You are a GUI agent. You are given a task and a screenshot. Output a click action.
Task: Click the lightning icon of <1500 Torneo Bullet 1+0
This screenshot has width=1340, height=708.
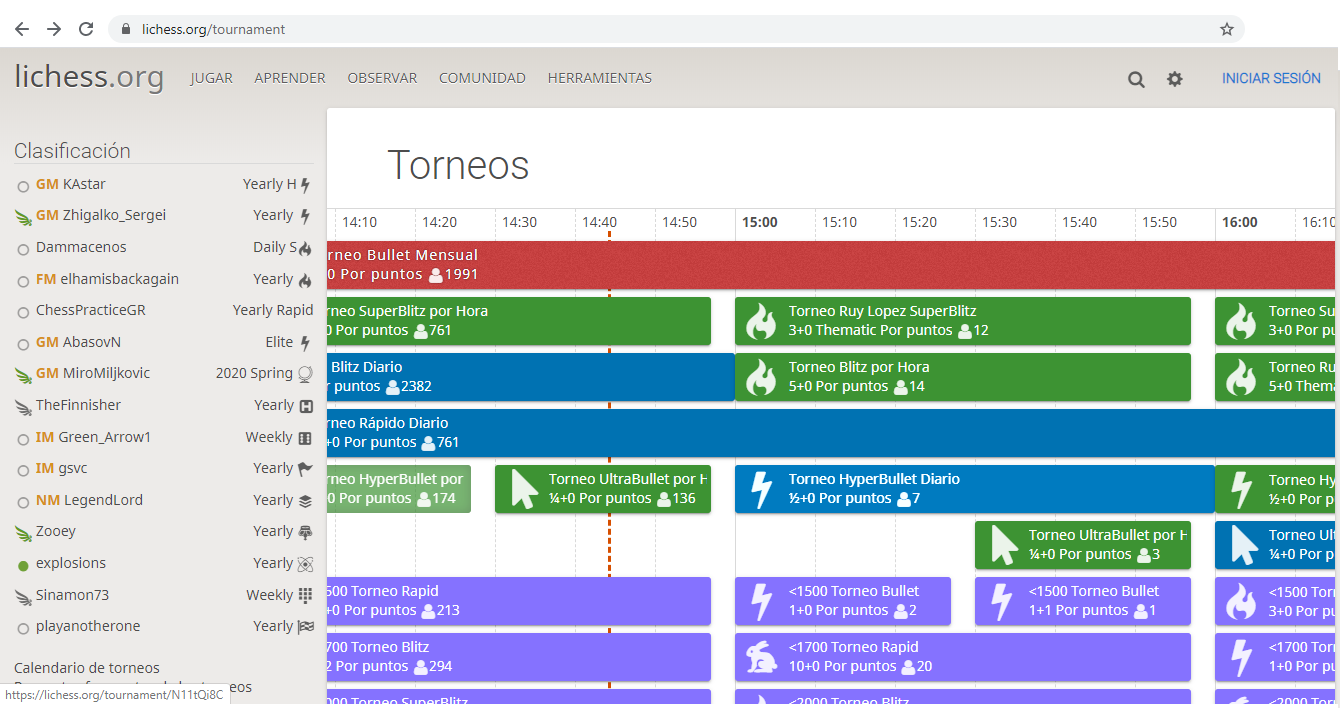click(762, 601)
